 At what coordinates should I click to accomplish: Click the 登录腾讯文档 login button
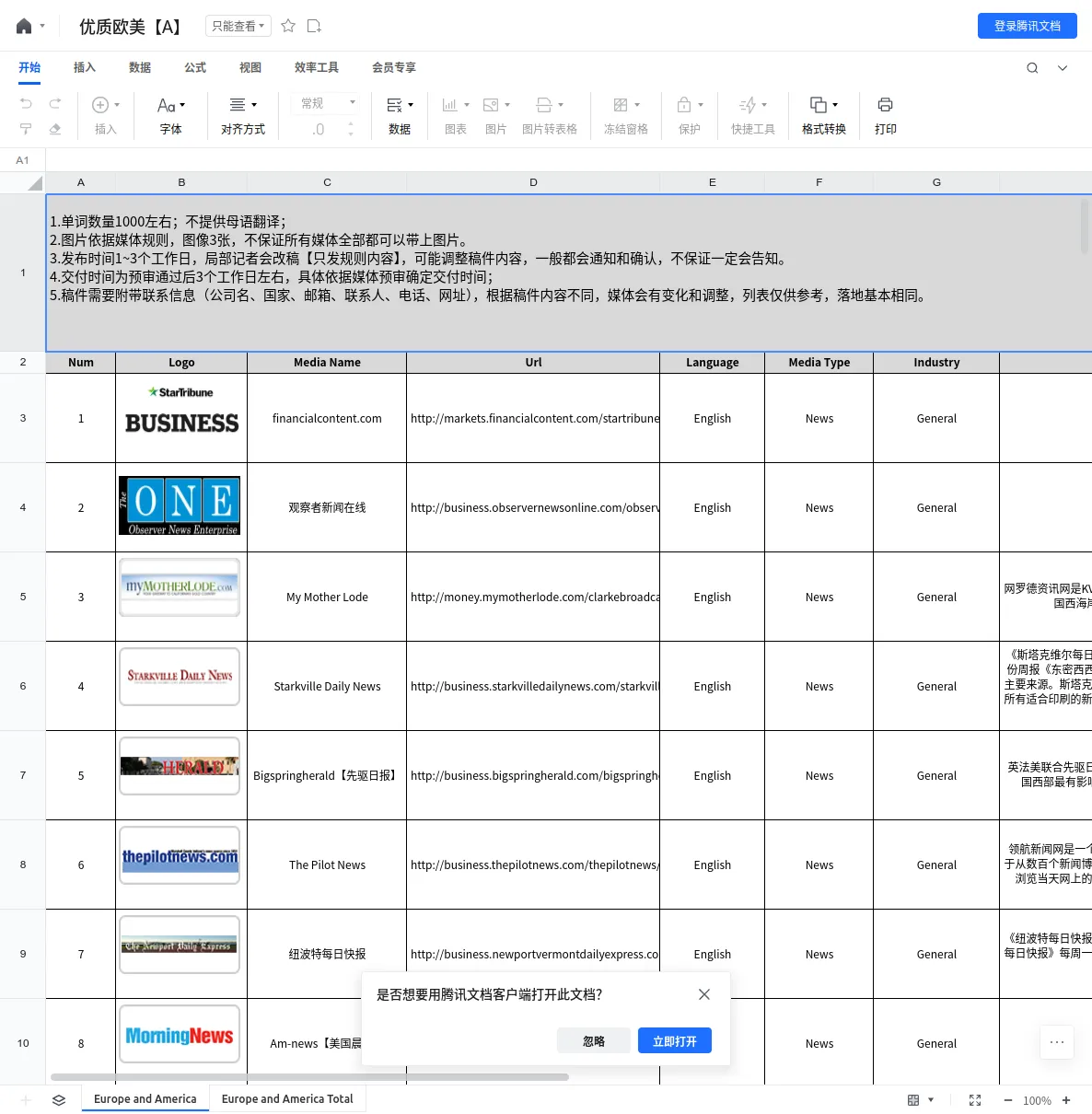pyautogui.click(x=1028, y=26)
